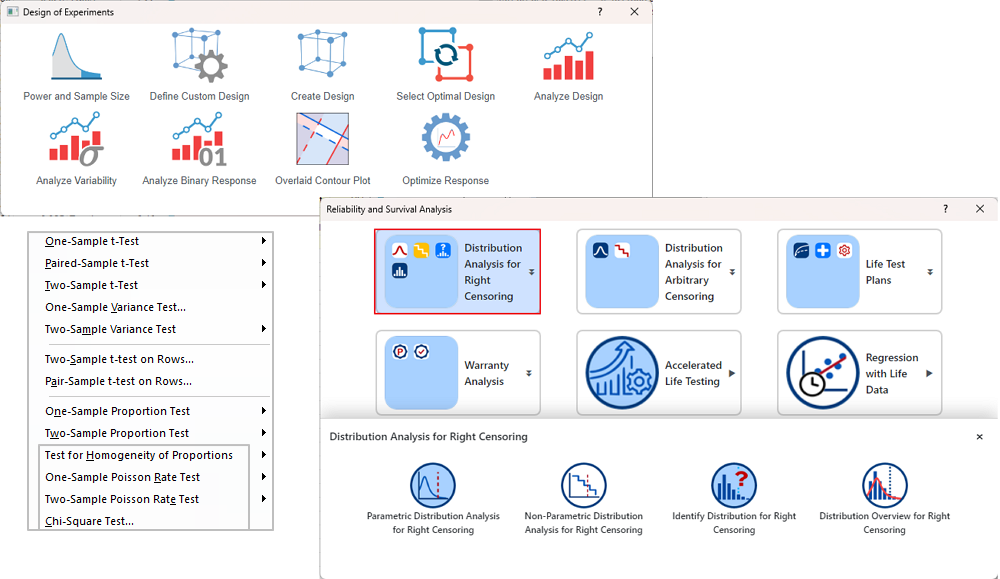Image resolution: width=1000 pixels, height=579 pixels.
Task: Open Identify Distribution for Right Censoring
Action: (734, 485)
